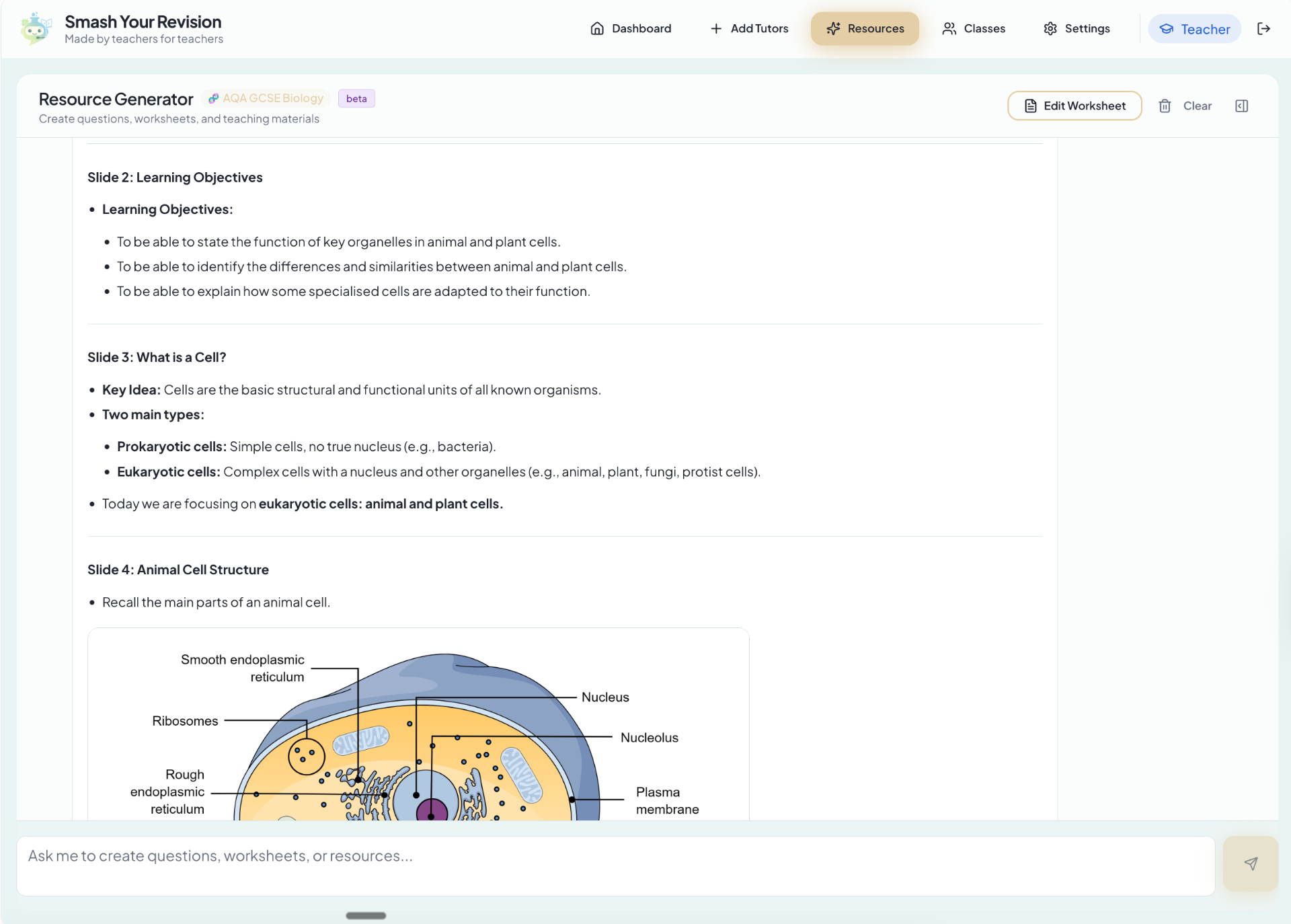Focus the 'Ask me to create questions' input
Viewport: 1291px width, 924px height.
[x=615, y=865]
